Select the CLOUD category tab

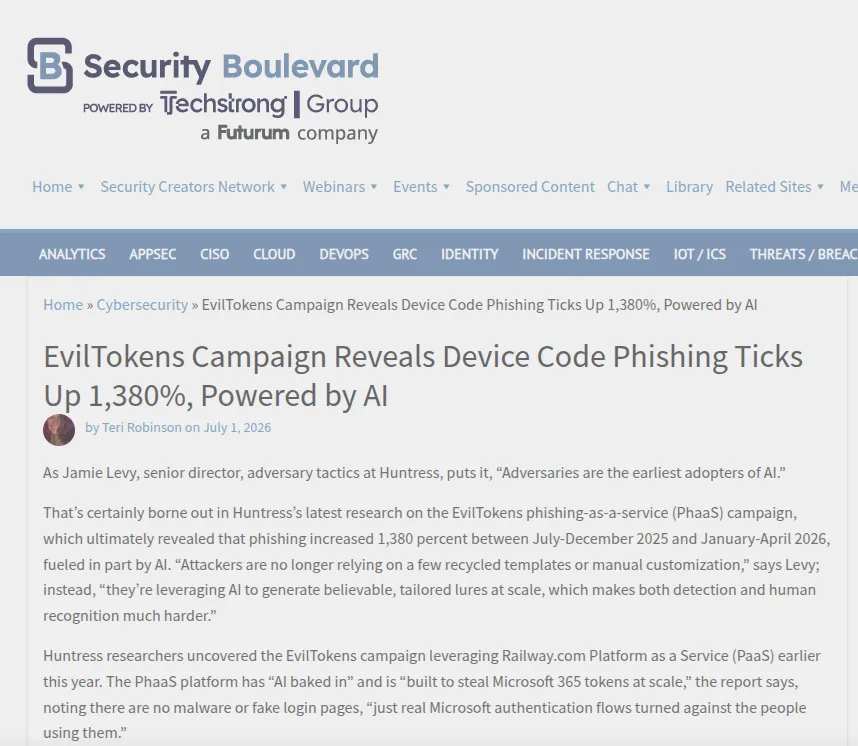274,254
